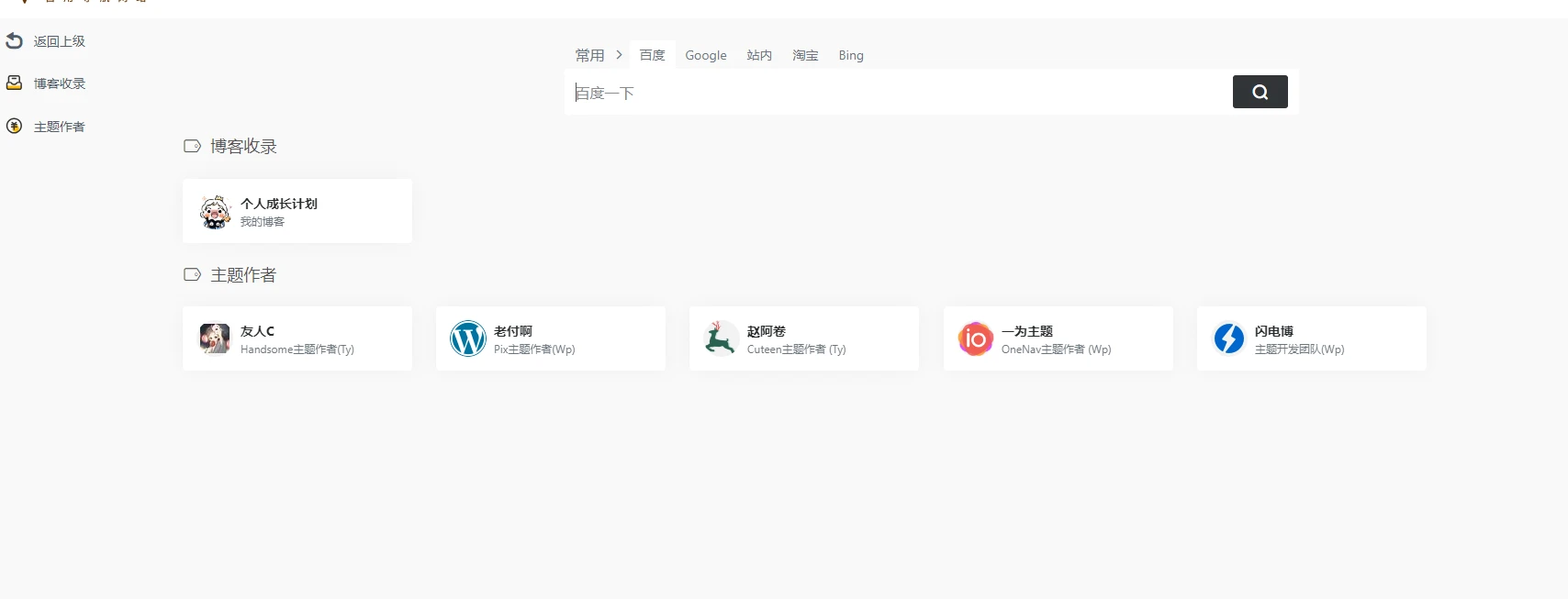Click the search magnifier button
1568x599 pixels.
(1260, 92)
